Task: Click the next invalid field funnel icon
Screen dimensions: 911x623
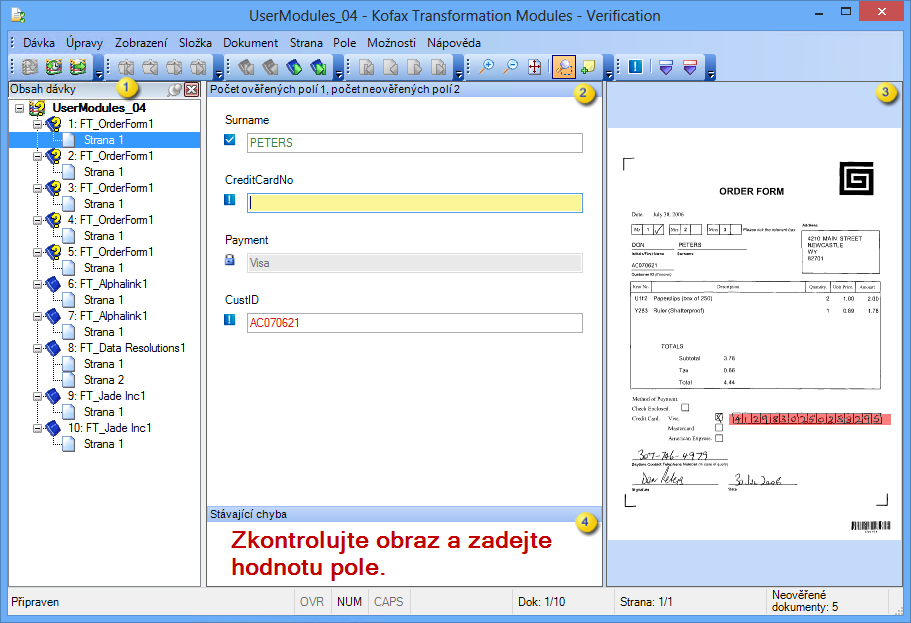Action: [x=665, y=67]
